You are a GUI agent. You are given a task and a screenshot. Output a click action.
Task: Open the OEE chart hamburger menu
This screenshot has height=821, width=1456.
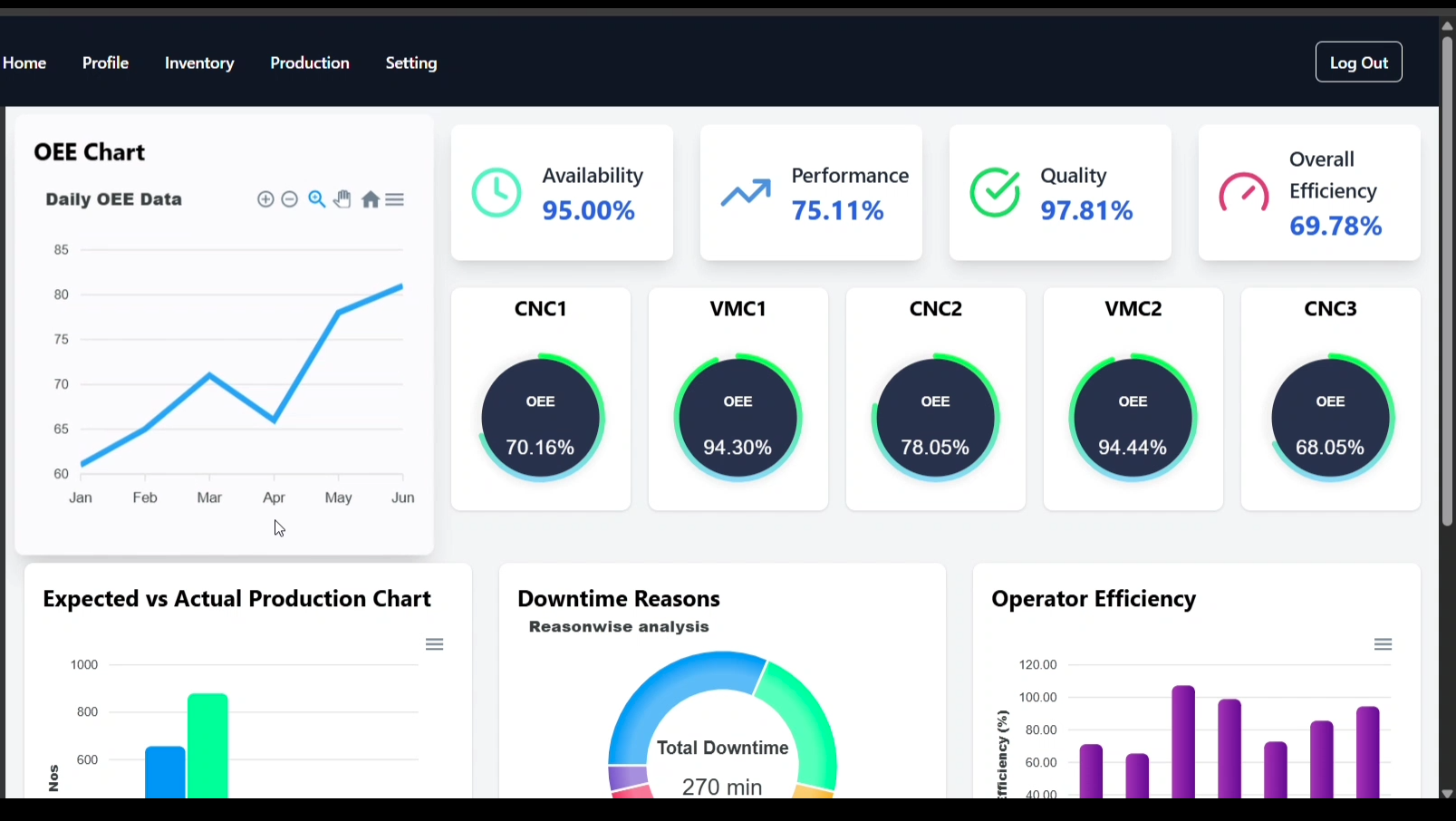tap(395, 199)
